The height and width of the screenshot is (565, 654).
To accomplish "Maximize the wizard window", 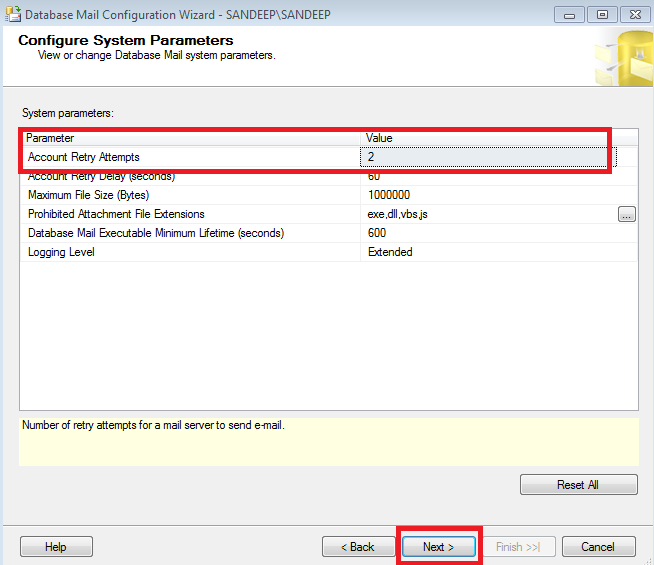I will 602,15.
